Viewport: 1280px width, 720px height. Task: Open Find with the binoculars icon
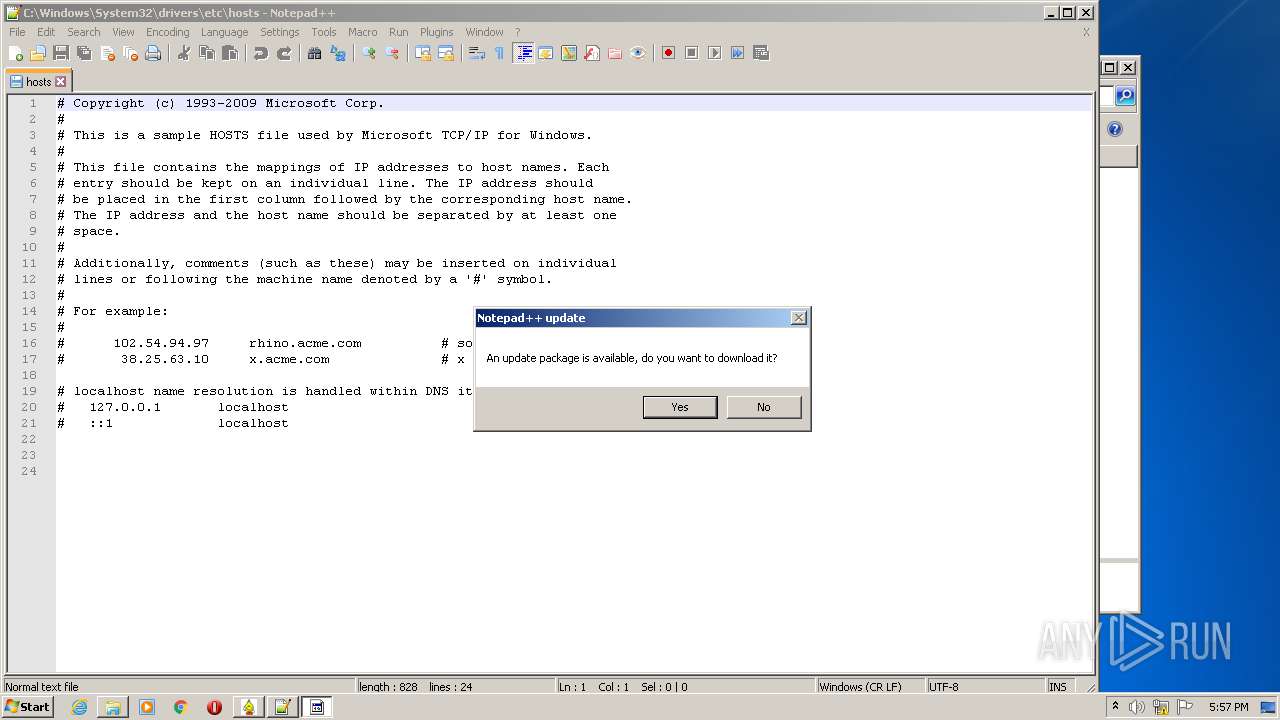tap(314, 53)
